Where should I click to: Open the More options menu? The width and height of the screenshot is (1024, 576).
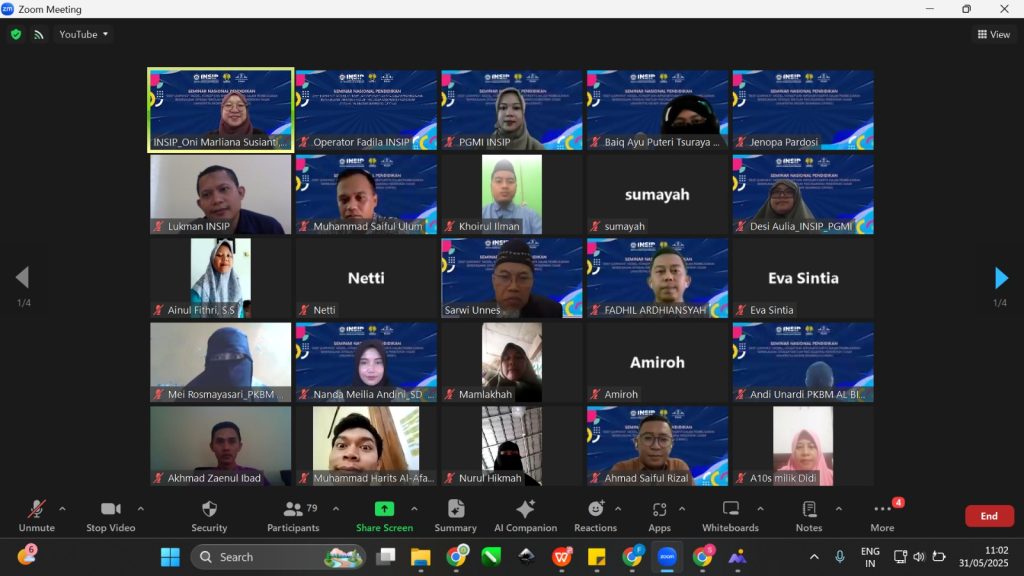[882, 515]
